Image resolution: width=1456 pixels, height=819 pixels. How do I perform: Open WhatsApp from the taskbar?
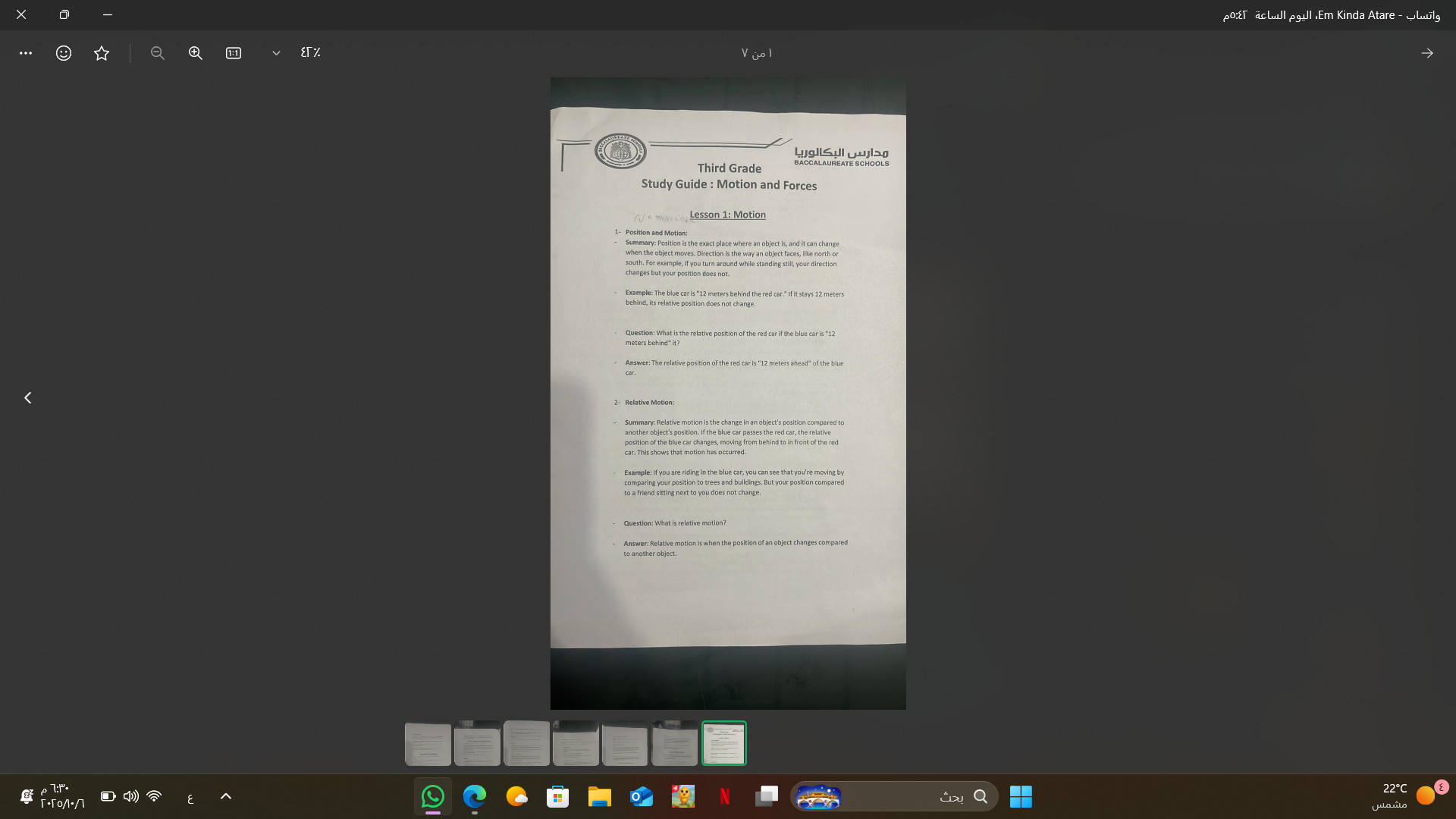pyautogui.click(x=433, y=796)
